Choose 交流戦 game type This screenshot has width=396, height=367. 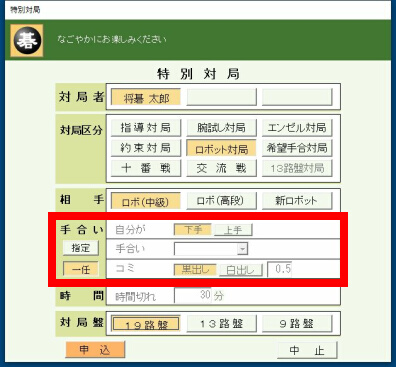(221, 168)
